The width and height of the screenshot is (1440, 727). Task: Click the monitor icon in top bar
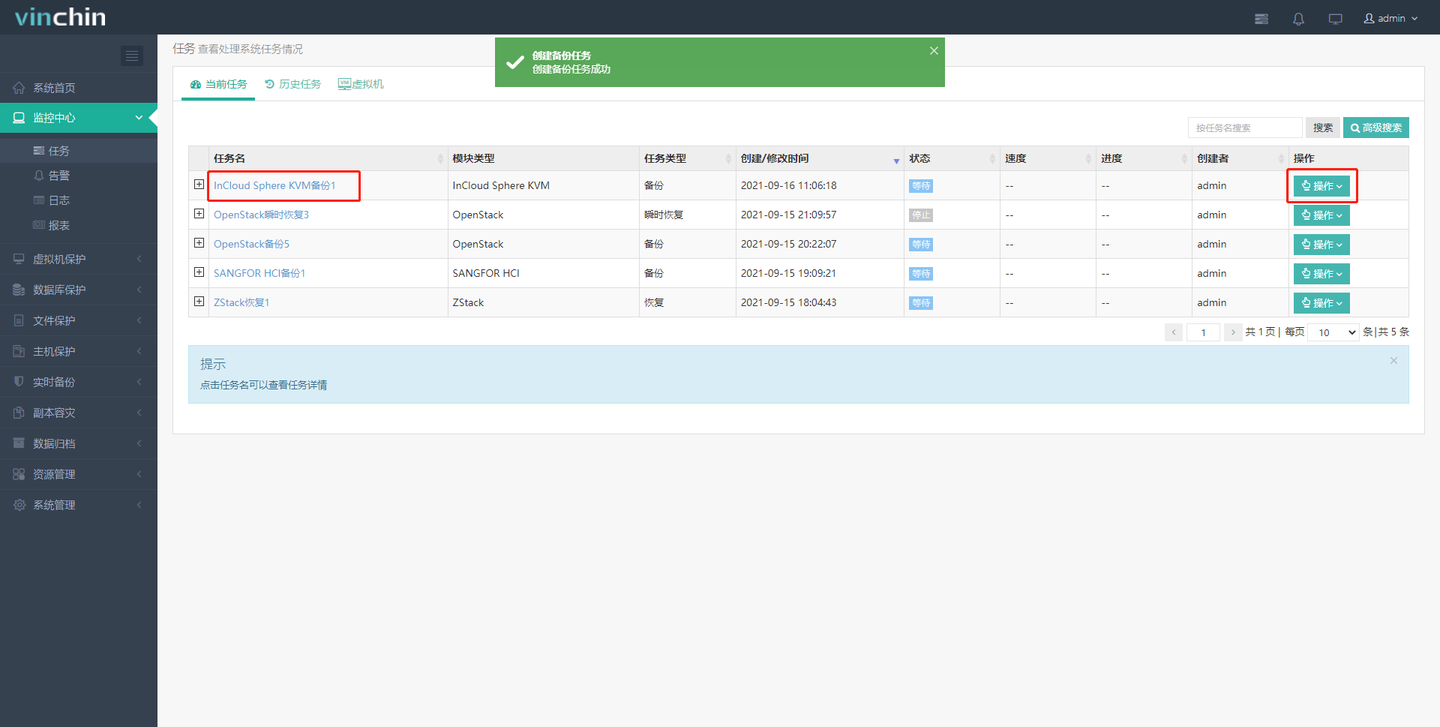[1335, 18]
